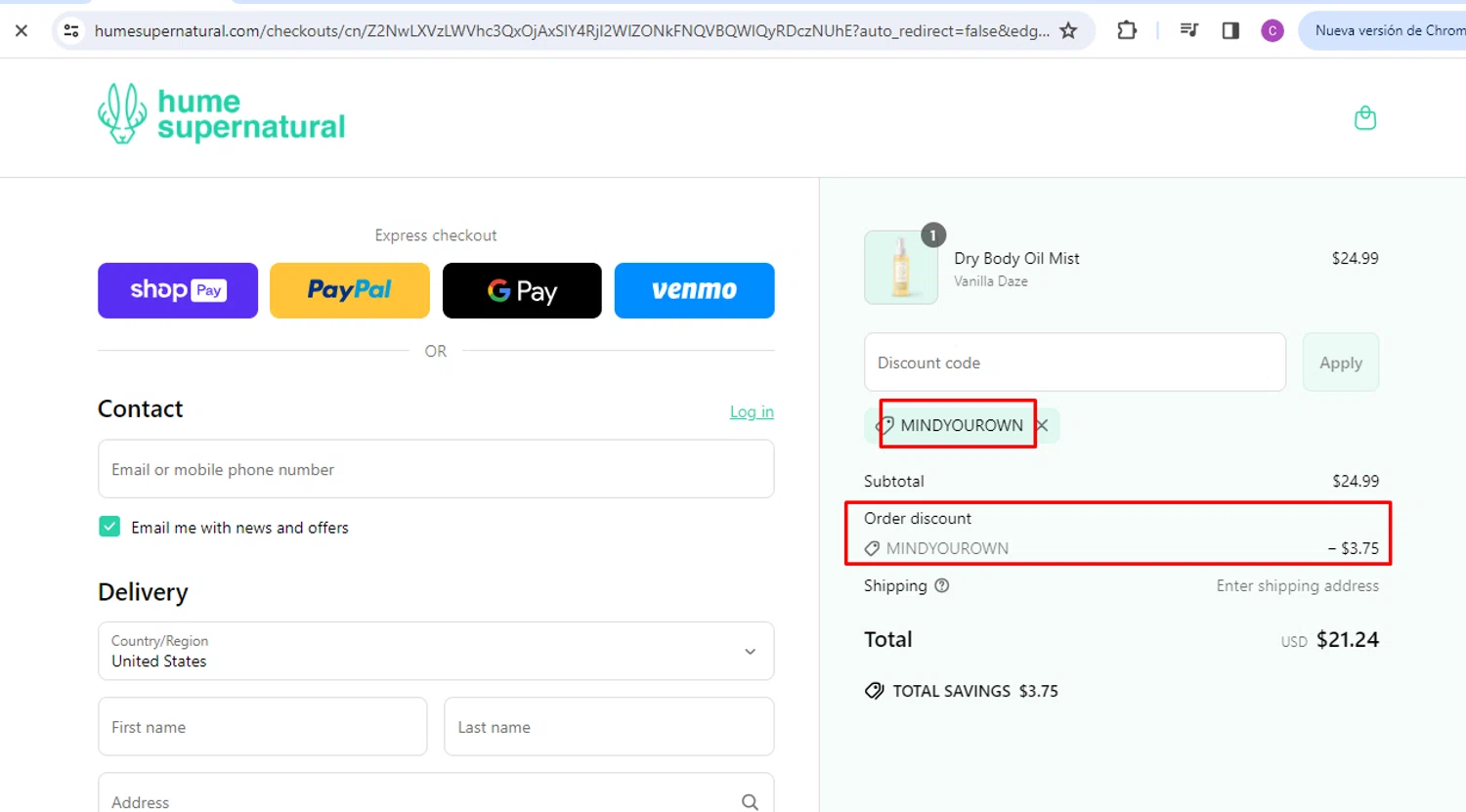Go to the hume supernatural logo
Image resolution: width=1466 pixels, height=812 pixels.
pyautogui.click(x=222, y=114)
